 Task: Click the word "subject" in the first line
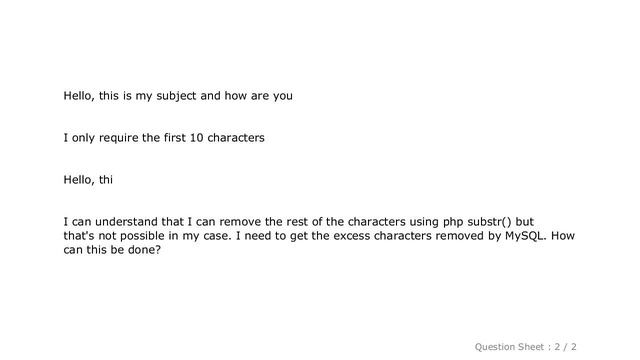(176, 96)
